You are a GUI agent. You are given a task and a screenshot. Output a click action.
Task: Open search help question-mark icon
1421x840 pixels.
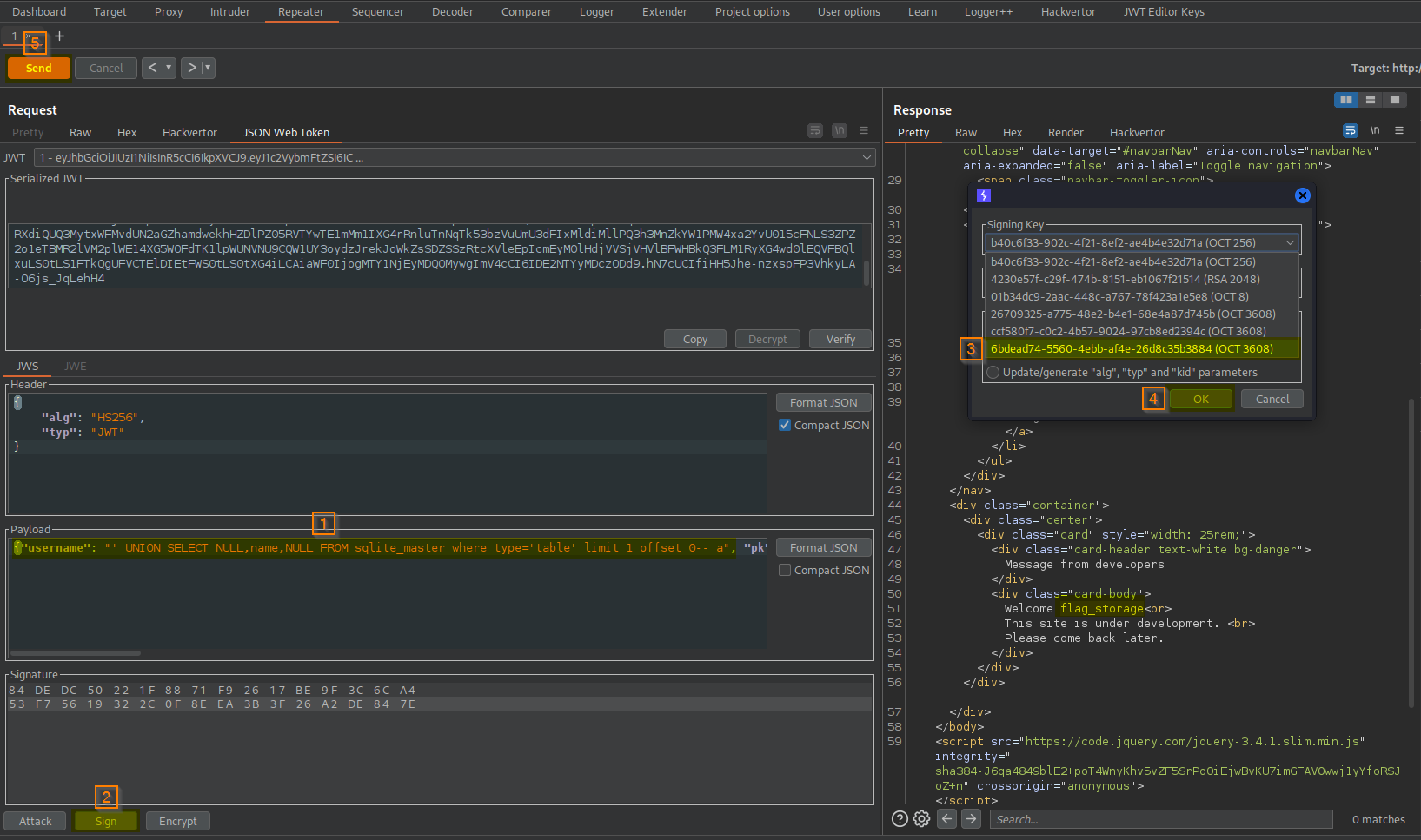pos(900,818)
